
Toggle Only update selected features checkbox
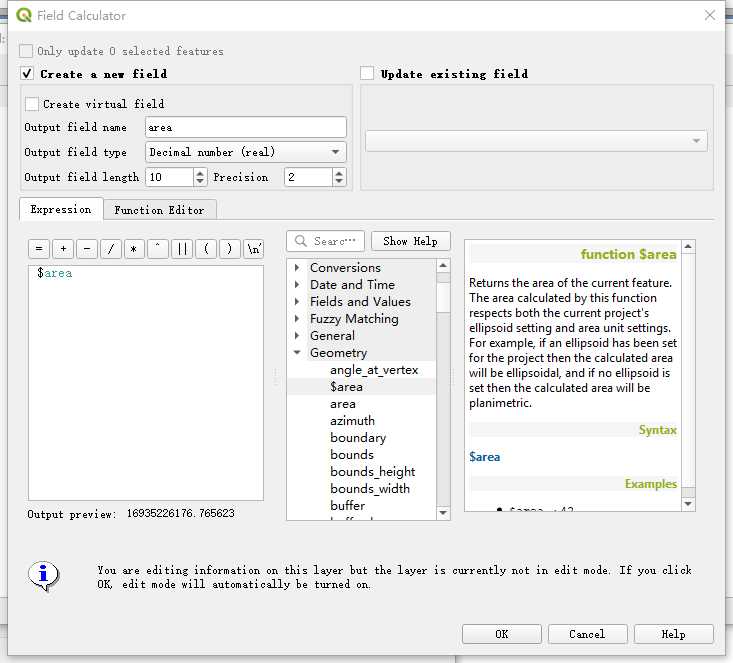(26, 51)
